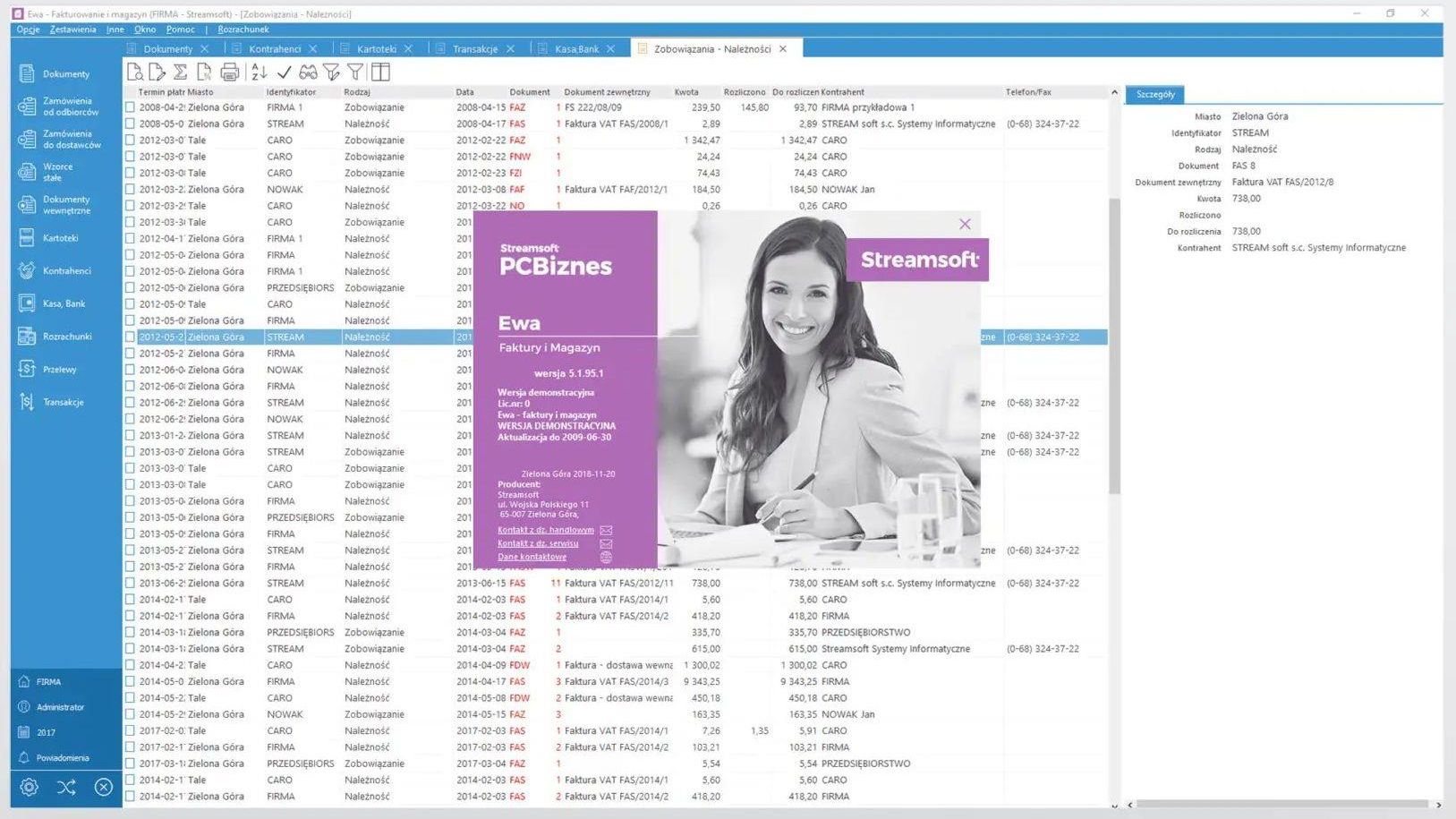The height and width of the screenshot is (819, 1456).
Task: Close the Ewa about splash dialog
Action: pos(965,225)
